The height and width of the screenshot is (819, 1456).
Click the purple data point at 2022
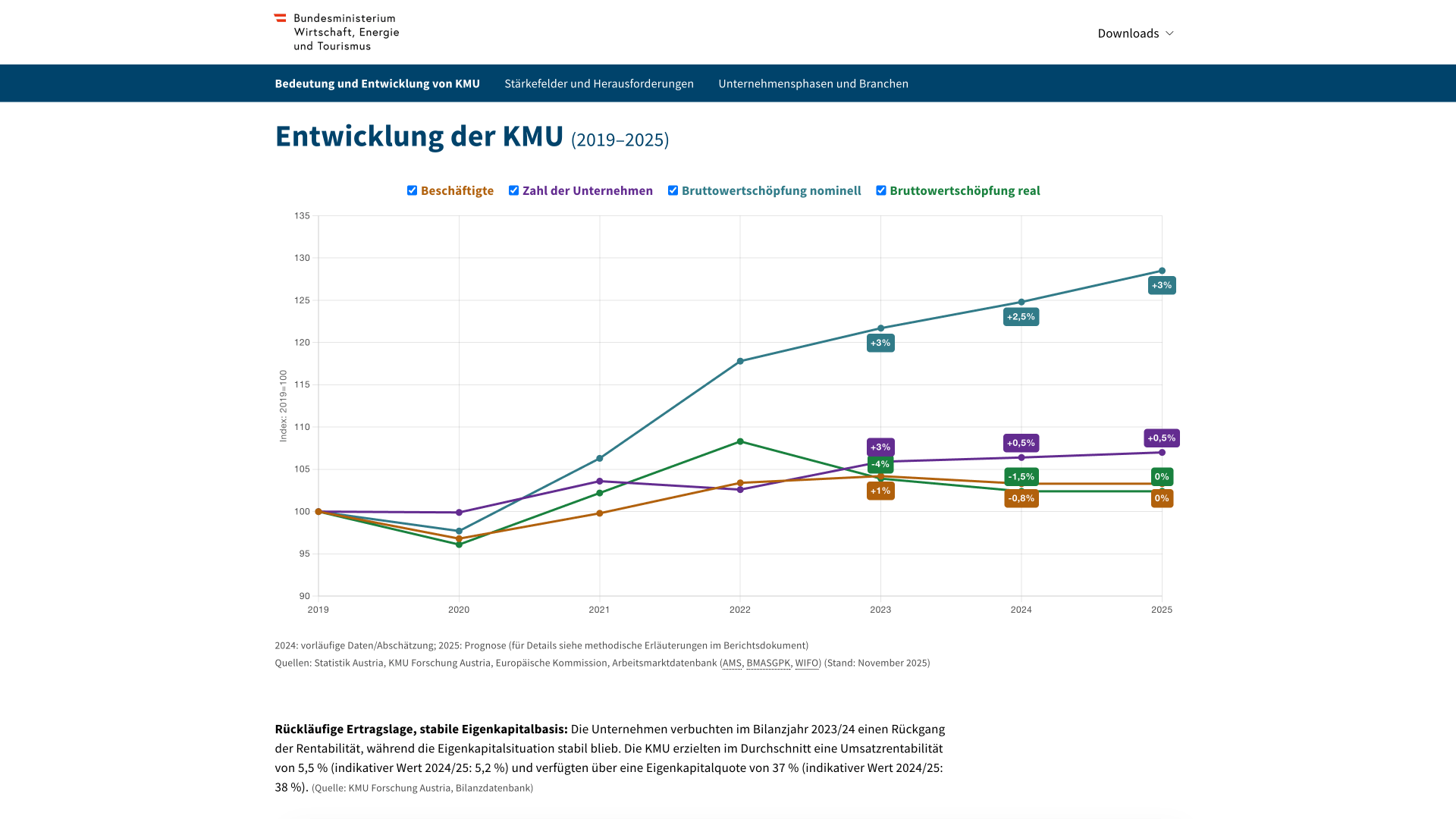pos(740,489)
